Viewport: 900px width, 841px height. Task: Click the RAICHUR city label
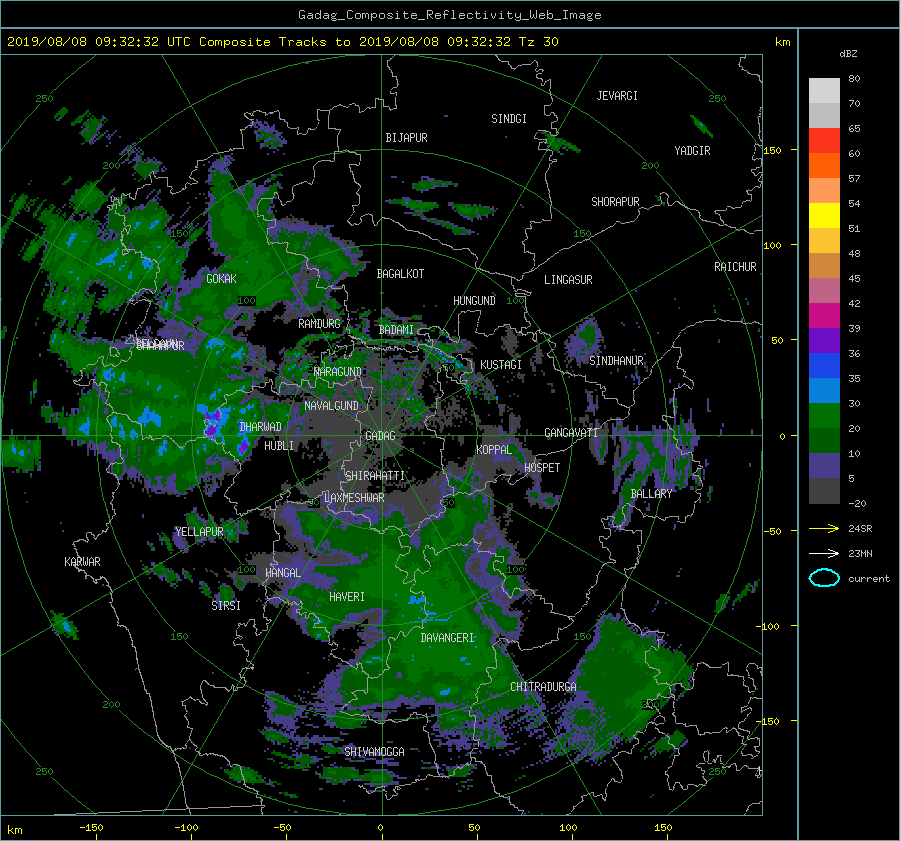pyautogui.click(x=735, y=267)
